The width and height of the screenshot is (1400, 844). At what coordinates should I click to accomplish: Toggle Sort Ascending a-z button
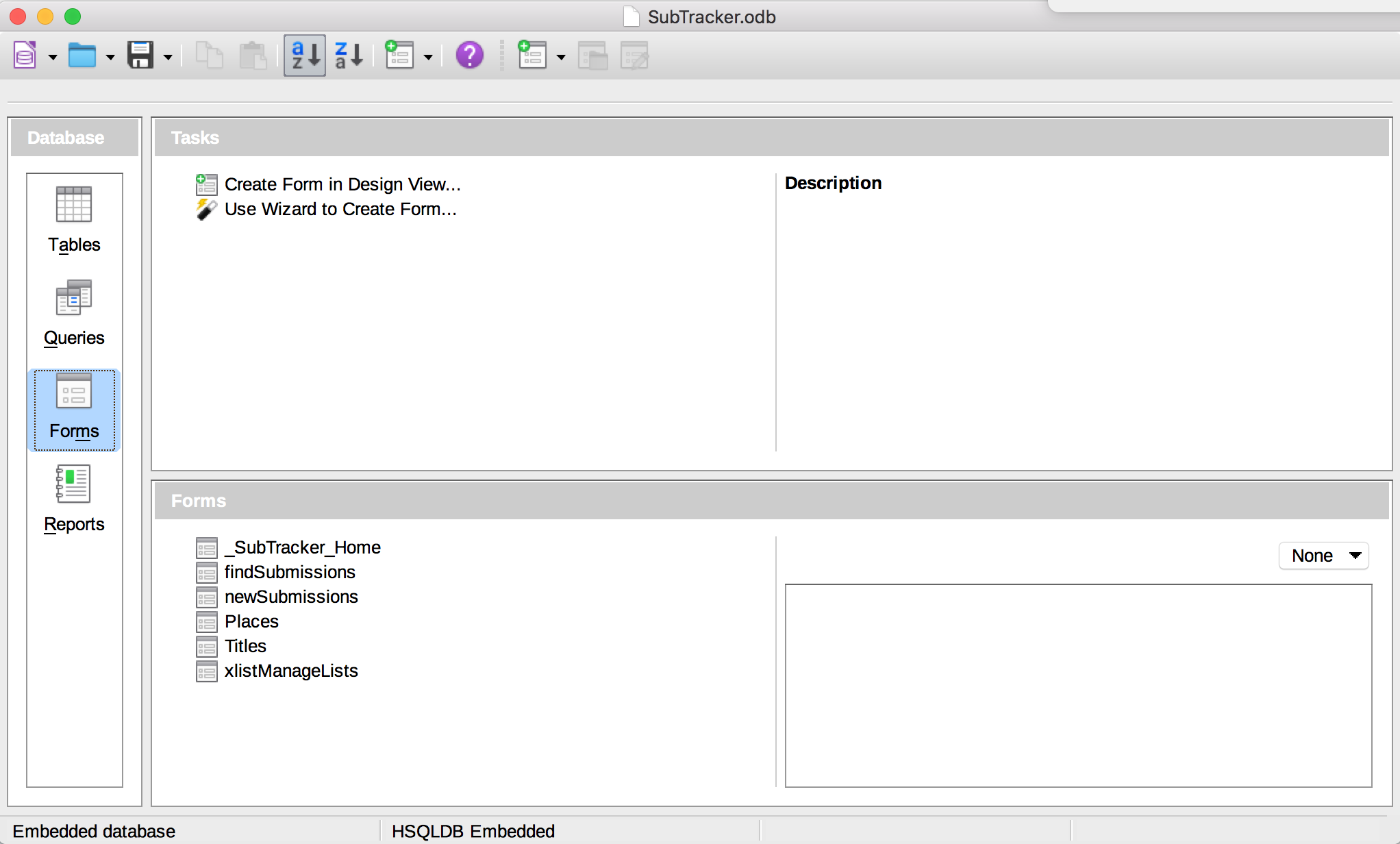coord(305,55)
